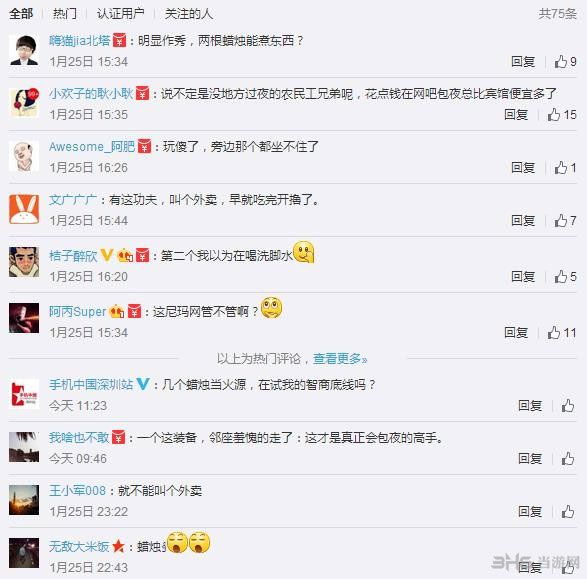Reply to 王小军008's comment
This screenshot has height=579, width=587.
coord(530,511)
